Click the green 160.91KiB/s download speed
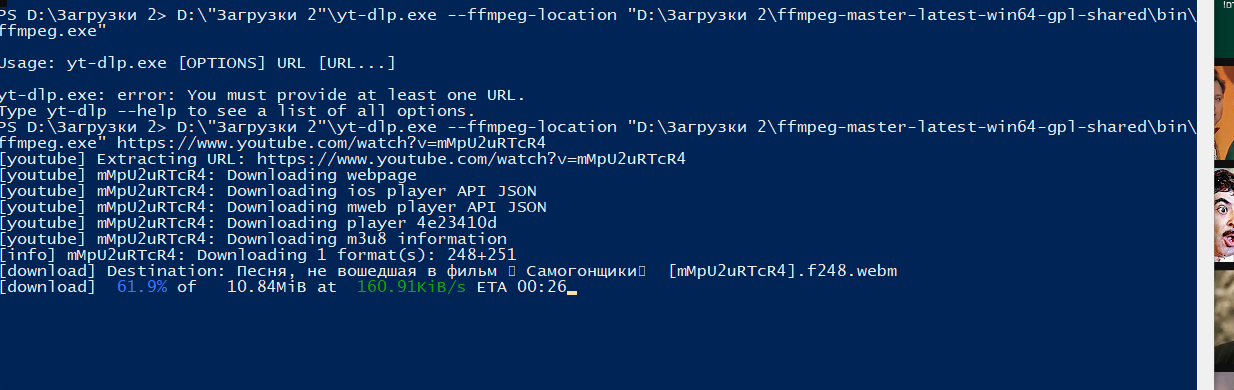 (x=411, y=287)
